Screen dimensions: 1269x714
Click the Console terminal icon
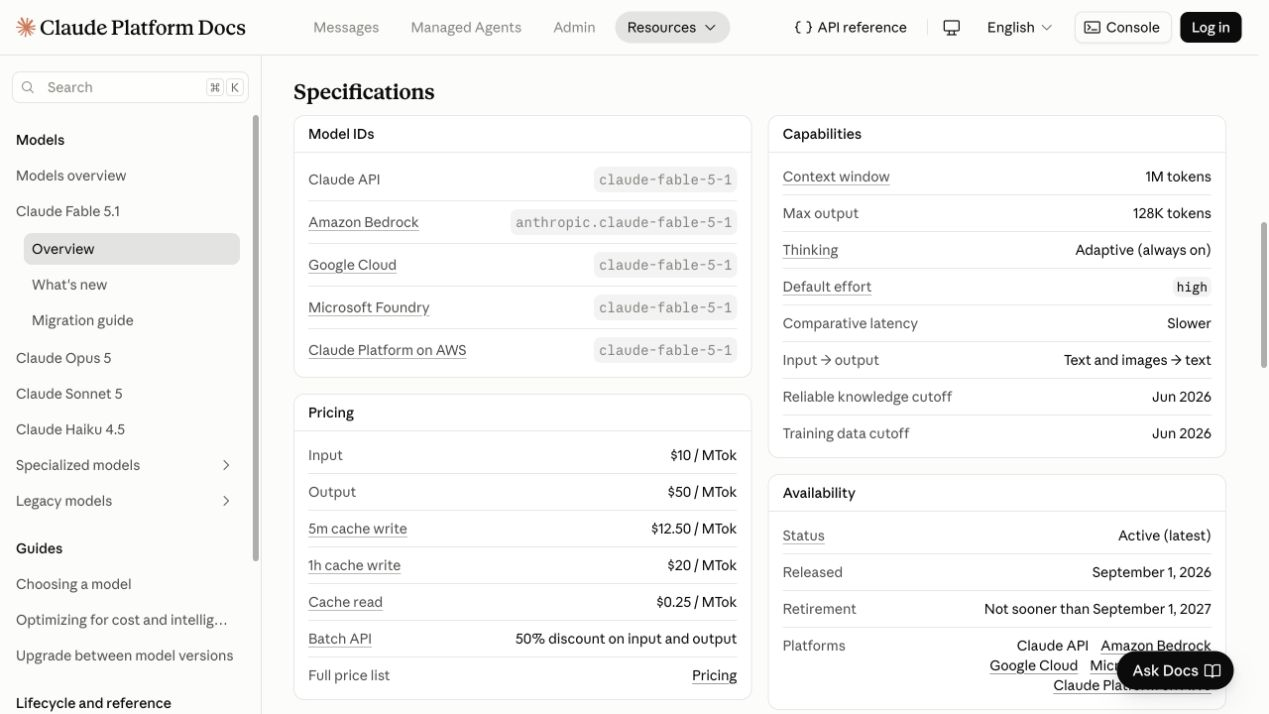1092,27
